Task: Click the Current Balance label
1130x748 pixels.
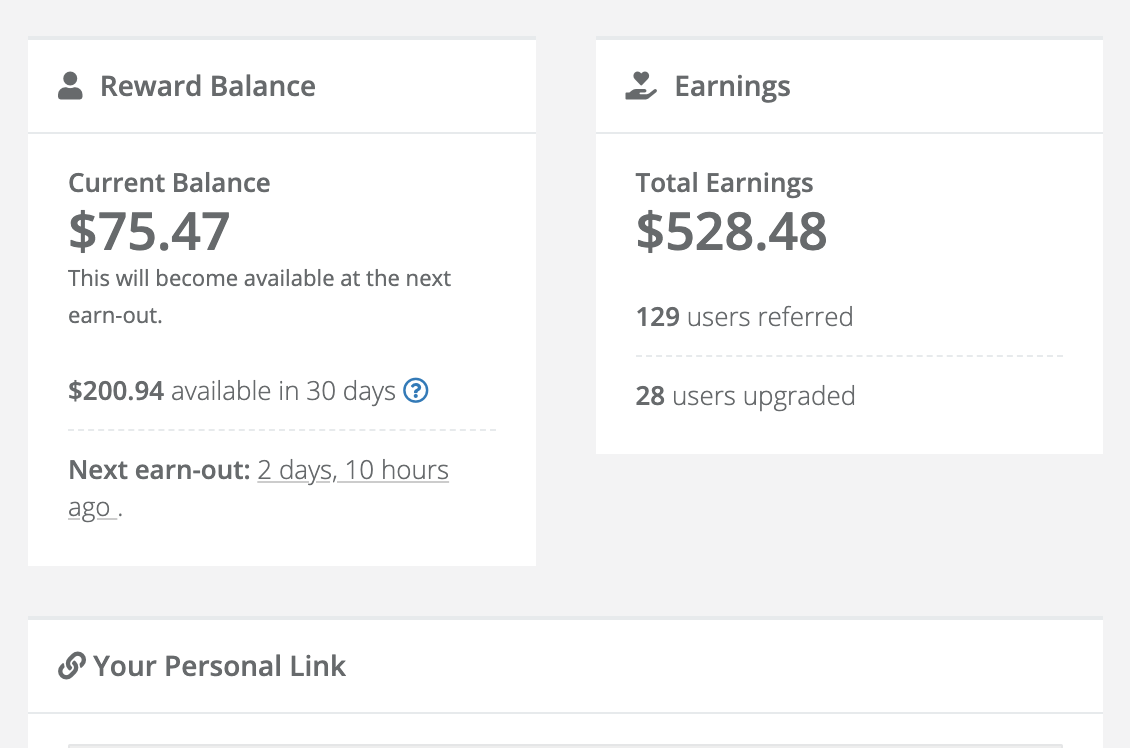Action: point(169,183)
